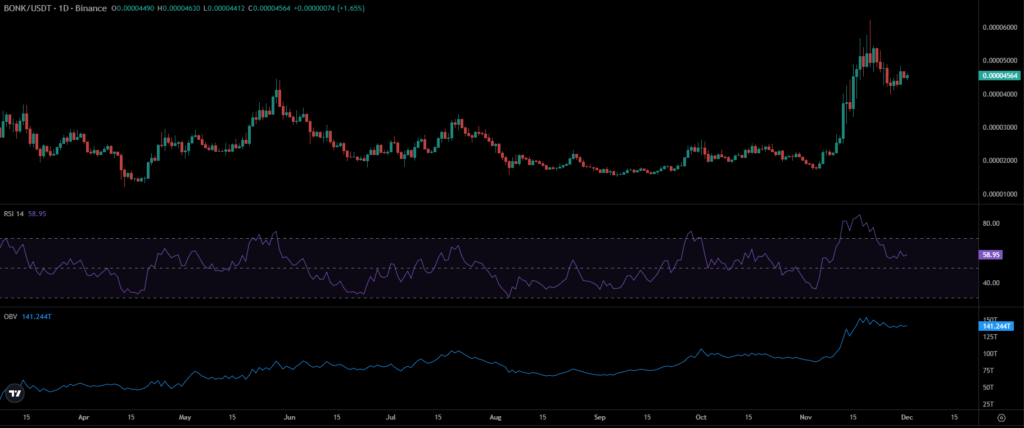Click the 58.95 value beside RSI 14 legend
Image resolution: width=1024 pixels, height=428 pixels.
[x=37, y=213]
